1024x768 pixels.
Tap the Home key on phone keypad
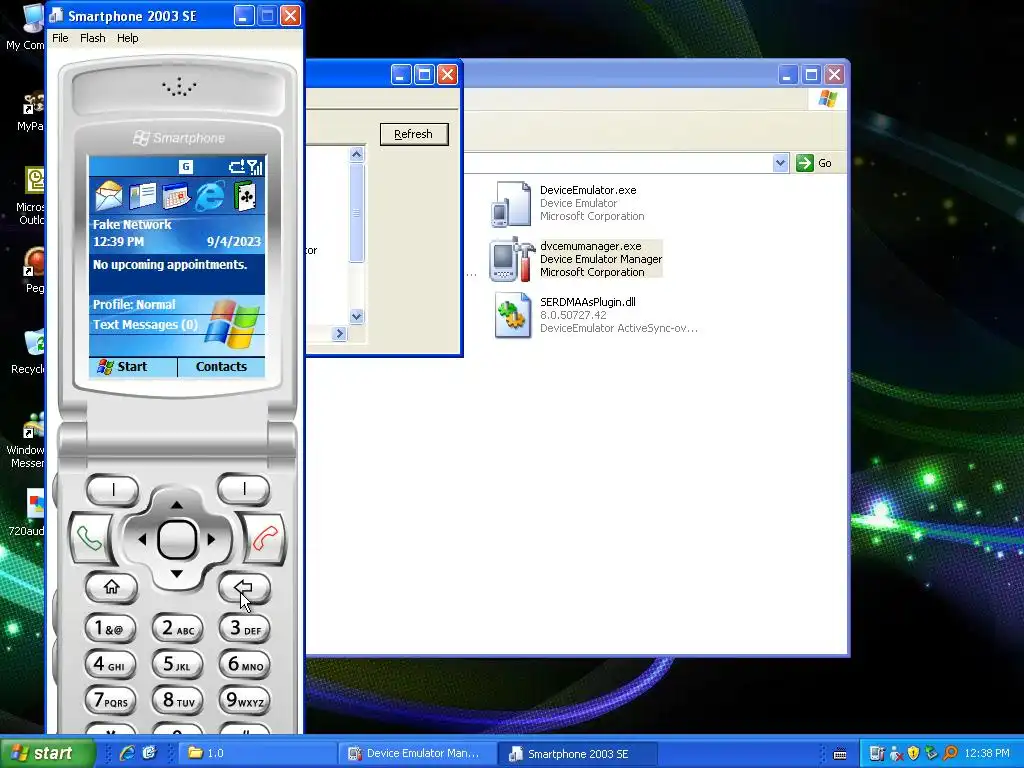coord(112,587)
